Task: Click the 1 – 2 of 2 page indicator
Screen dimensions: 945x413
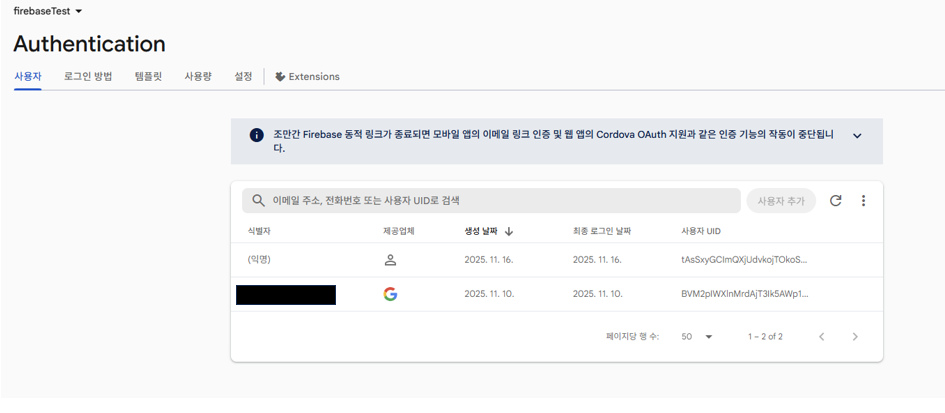Action: (765, 336)
